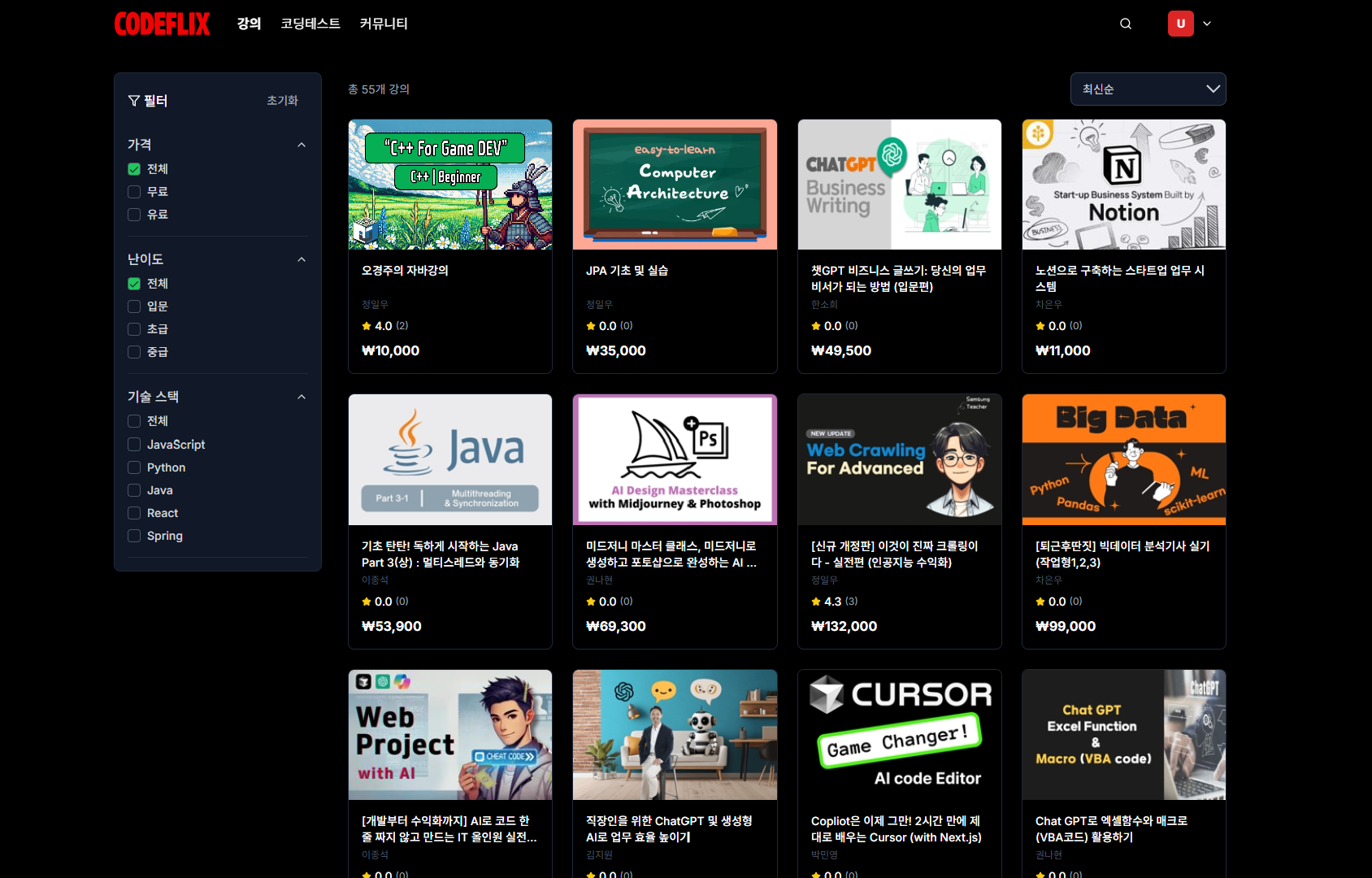Open 이것이 진짜 크롤링이다 course title
This screenshot has height=878, width=1372.
[894, 554]
